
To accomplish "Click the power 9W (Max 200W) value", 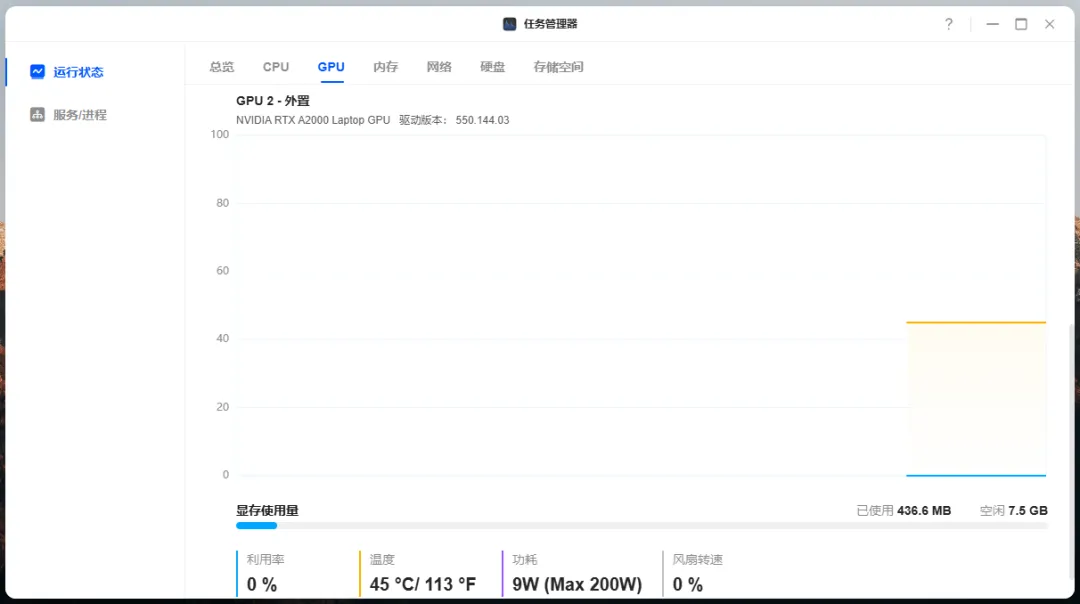I will pos(577,585).
